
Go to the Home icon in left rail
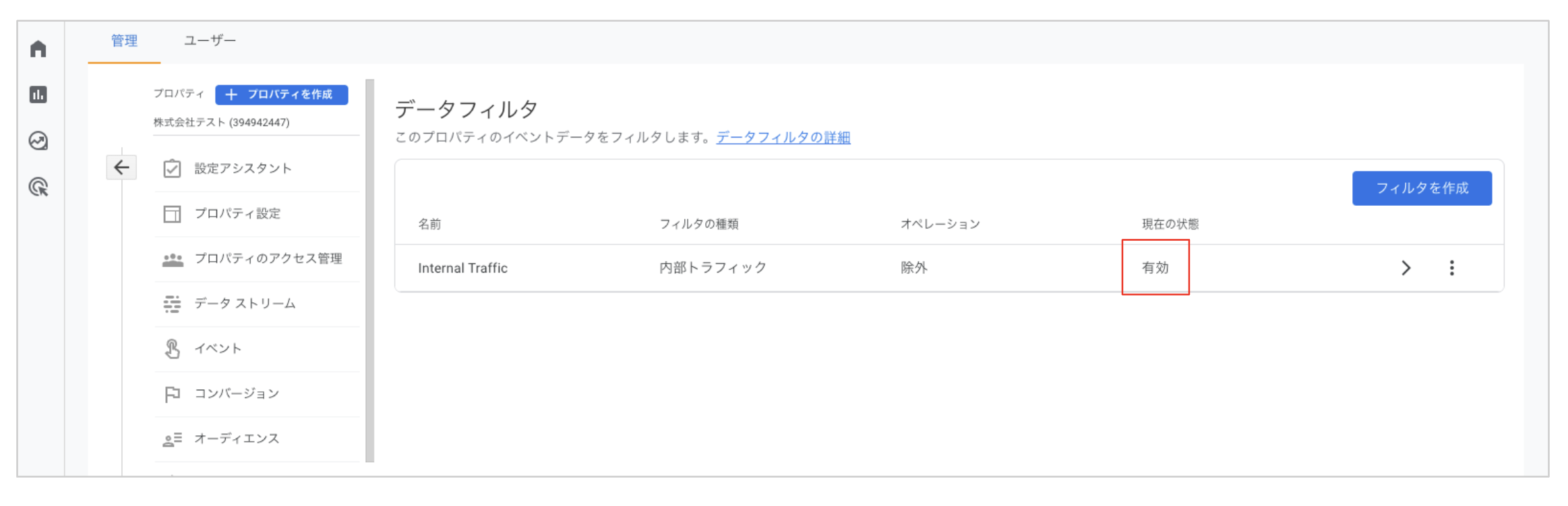[38, 49]
